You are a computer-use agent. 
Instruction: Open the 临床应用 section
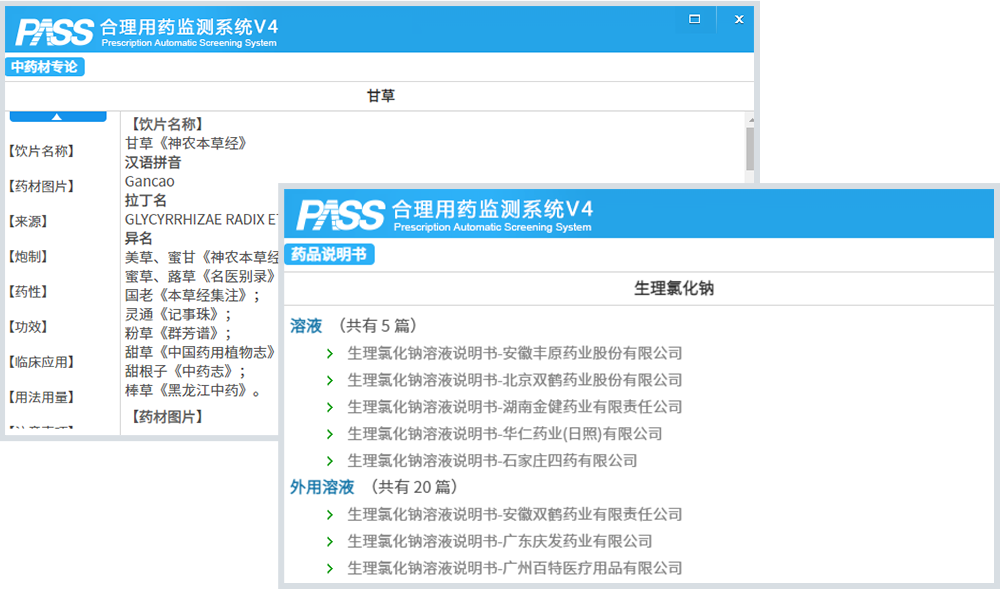click(41, 362)
